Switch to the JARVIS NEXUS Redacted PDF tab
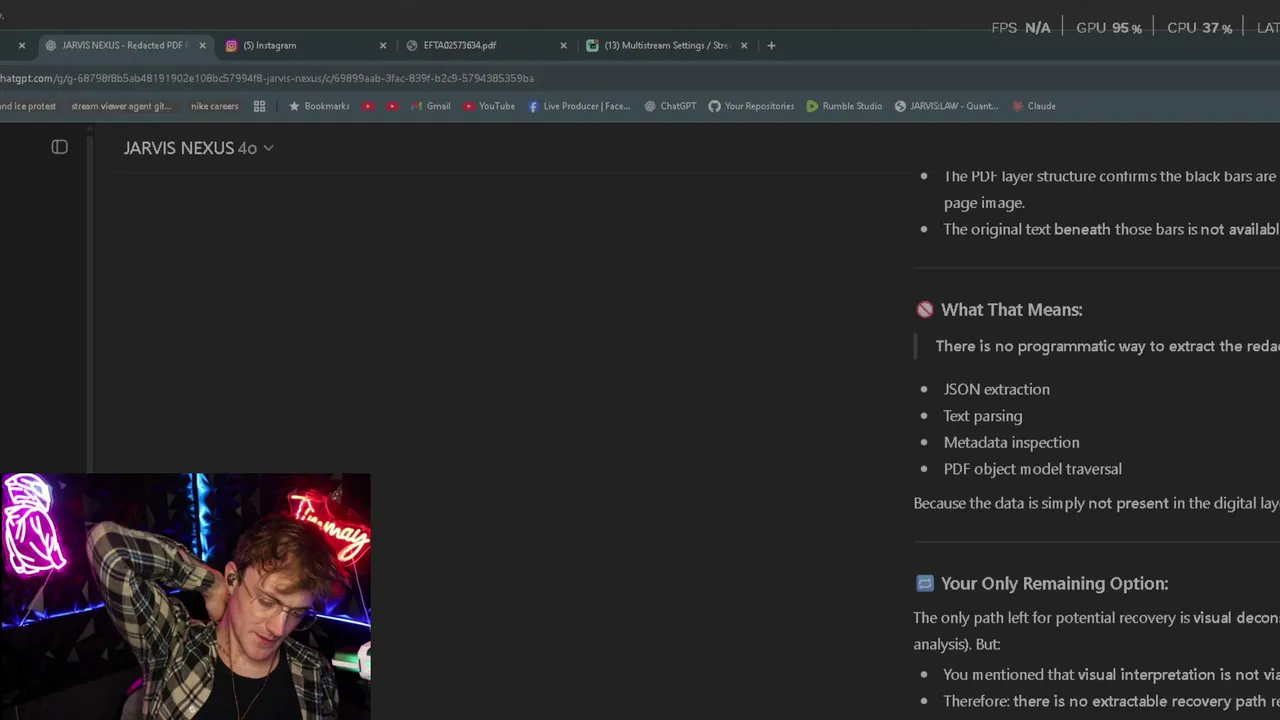 click(125, 45)
